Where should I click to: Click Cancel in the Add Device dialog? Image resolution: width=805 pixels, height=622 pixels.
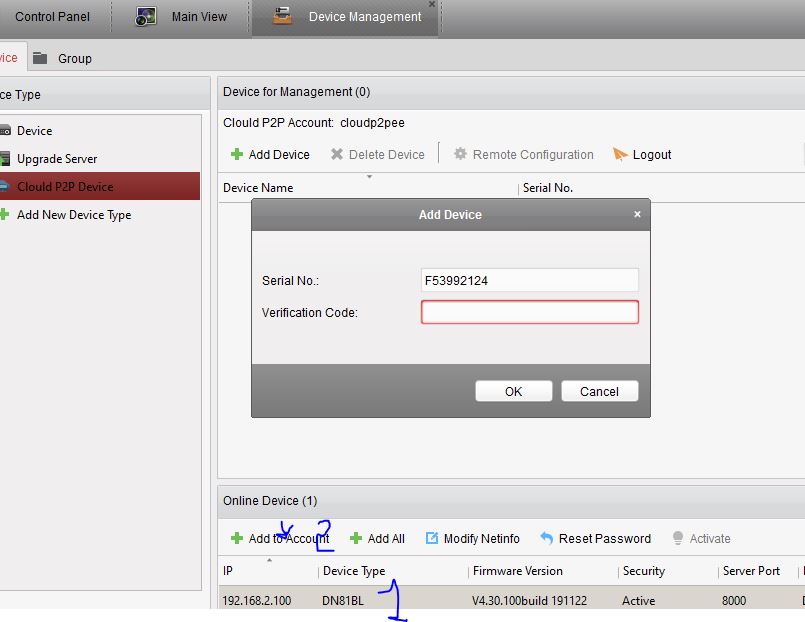pos(599,392)
